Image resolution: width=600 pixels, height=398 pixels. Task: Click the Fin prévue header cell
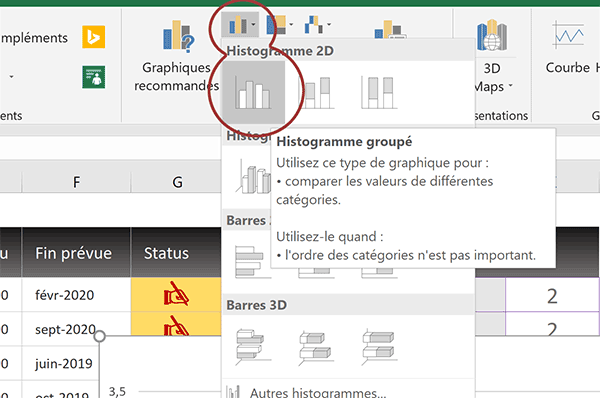[77, 253]
